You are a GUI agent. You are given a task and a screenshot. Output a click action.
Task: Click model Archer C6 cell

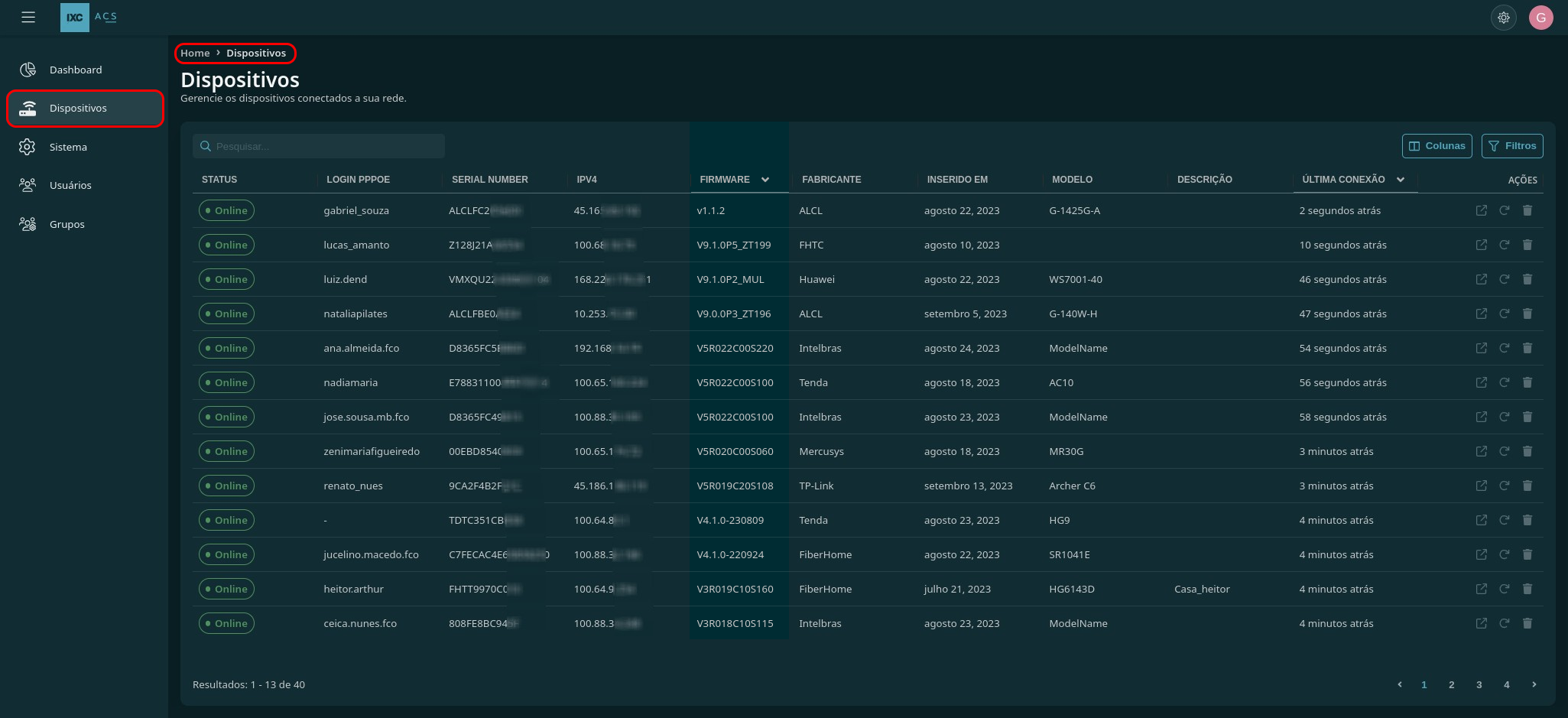(1072, 486)
